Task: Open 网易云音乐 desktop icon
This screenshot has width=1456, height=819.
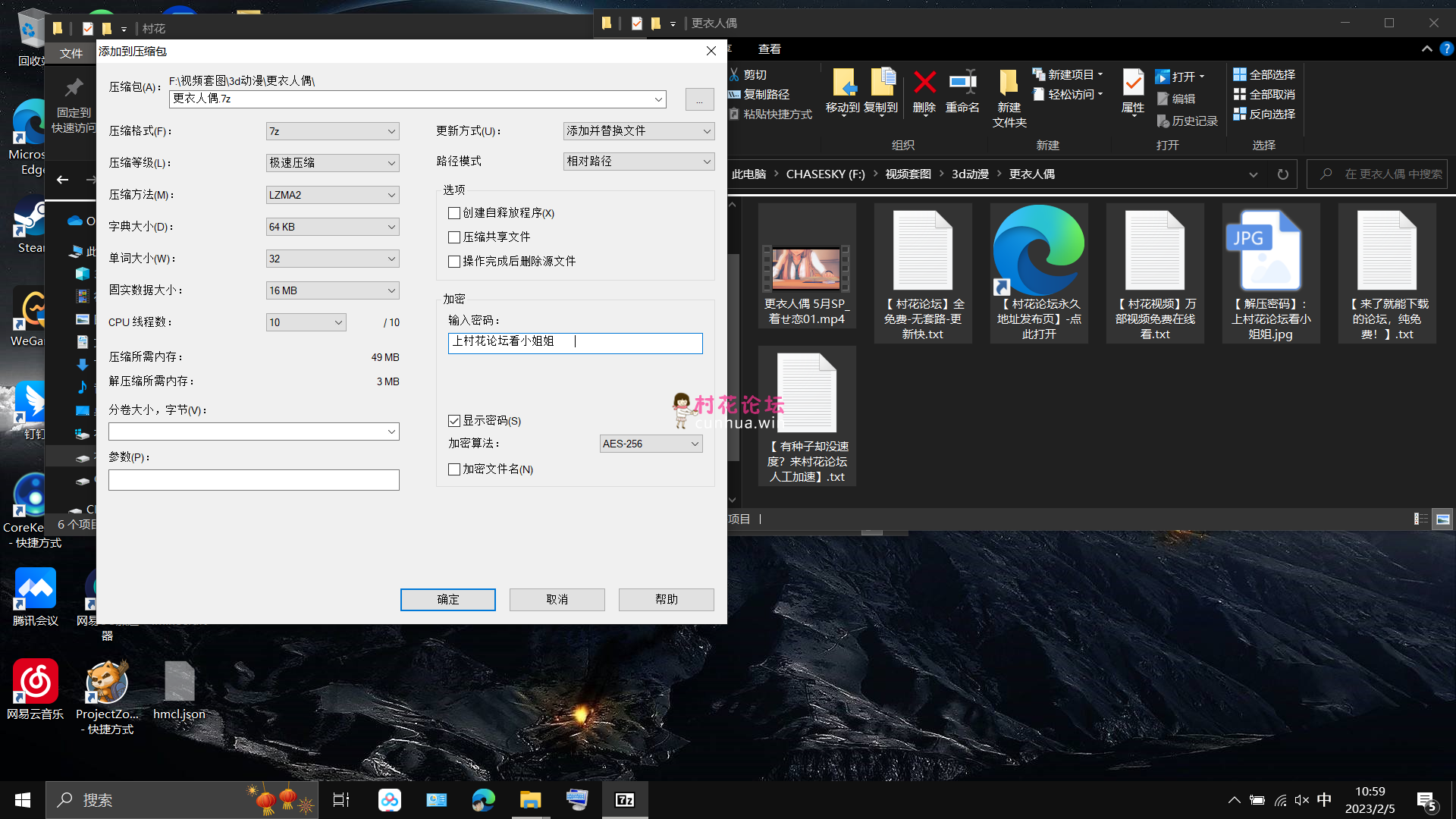Action: [35, 689]
